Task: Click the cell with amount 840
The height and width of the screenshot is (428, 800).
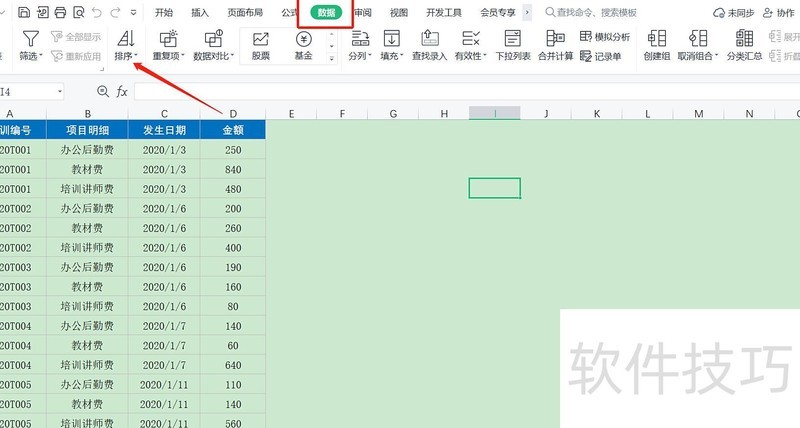Action: (233, 169)
